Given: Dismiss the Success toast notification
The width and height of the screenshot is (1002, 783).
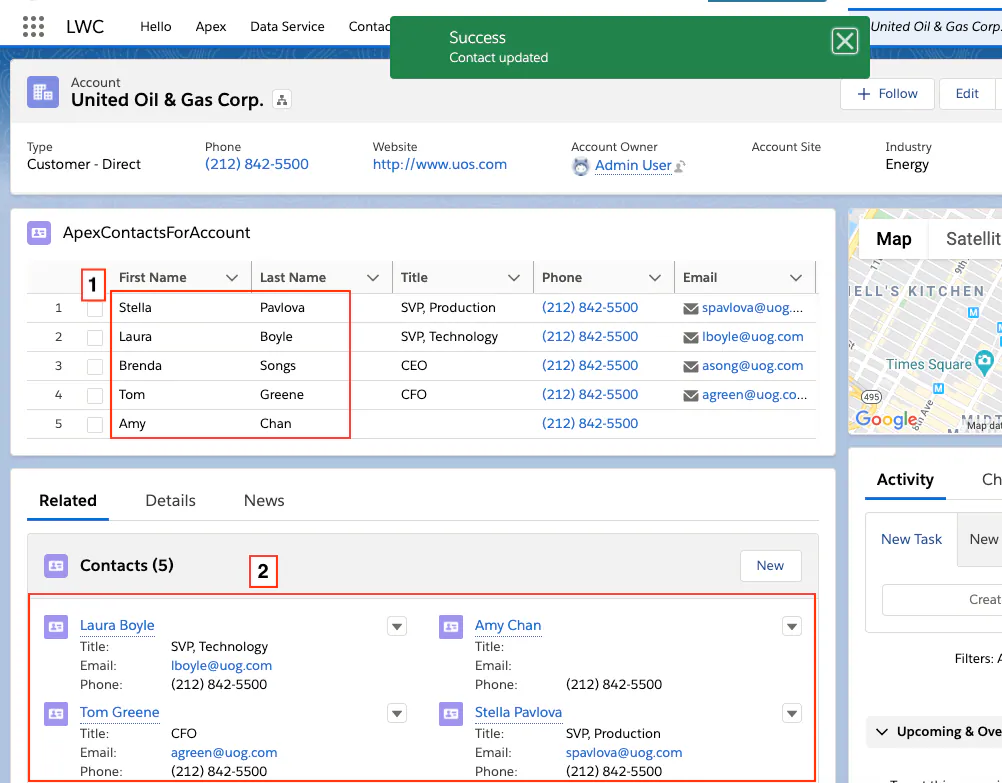Looking at the screenshot, I should click(845, 41).
